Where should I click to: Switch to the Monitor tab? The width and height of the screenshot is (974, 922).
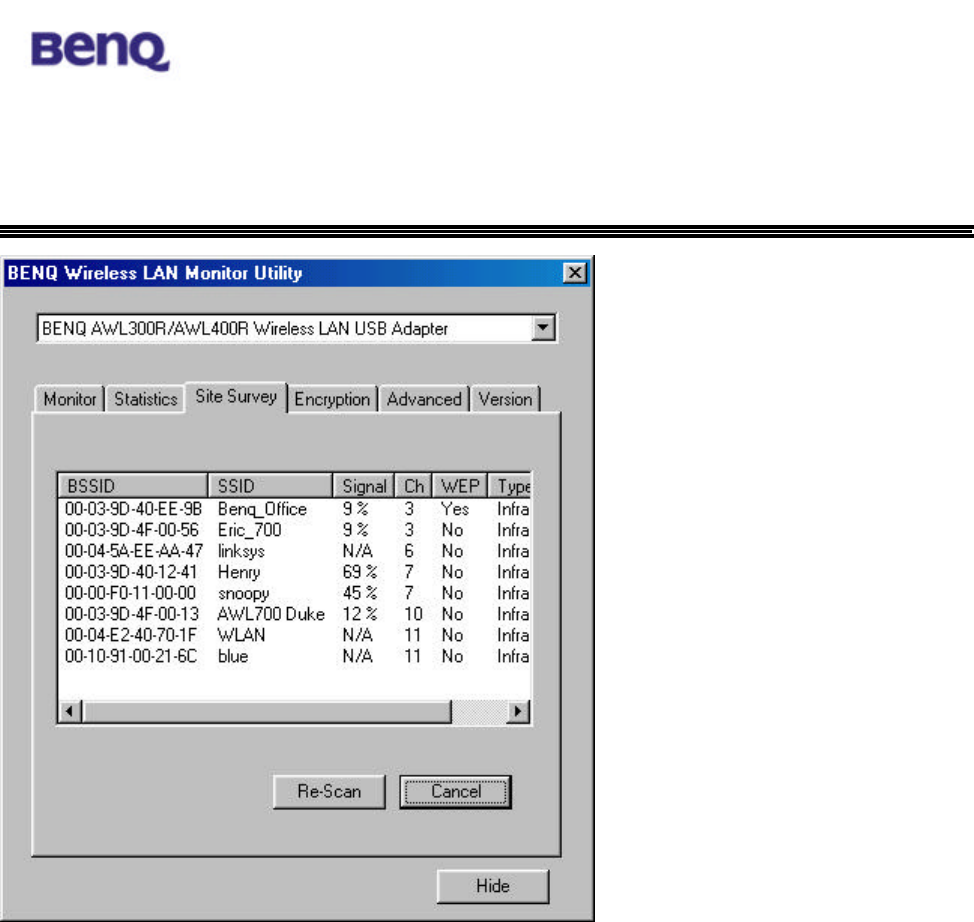click(x=70, y=399)
